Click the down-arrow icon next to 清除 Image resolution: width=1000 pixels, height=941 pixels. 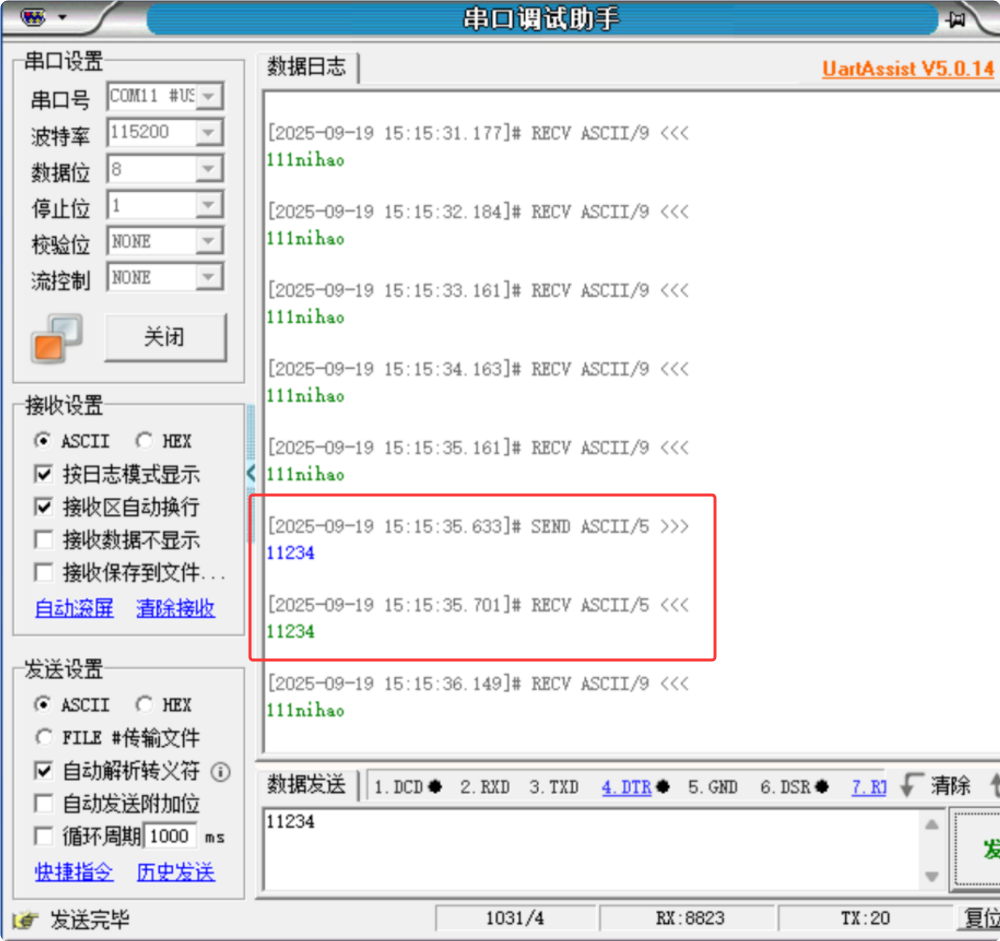912,786
